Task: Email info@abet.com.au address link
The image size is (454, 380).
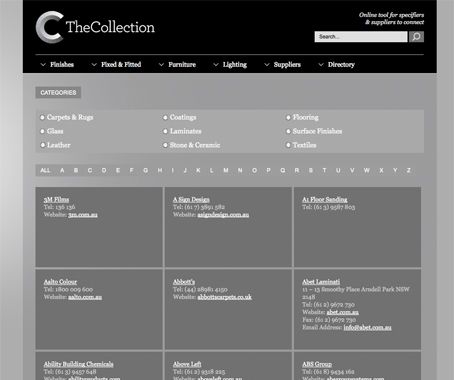Action: [x=367, y=328]
